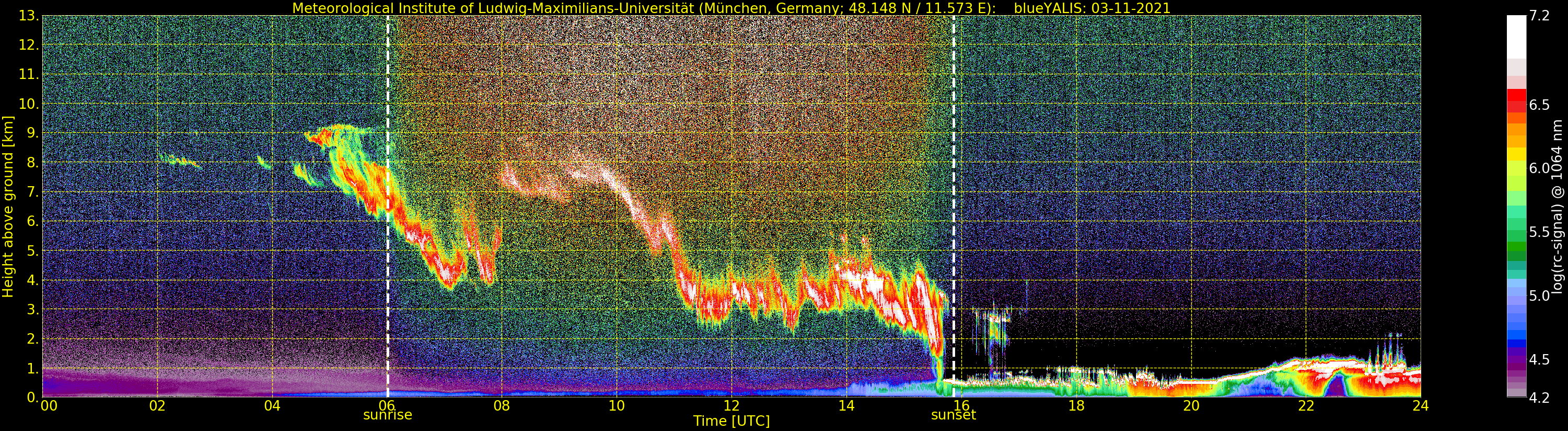1568x431 pixels.
Task: Click the 'Time [UTC]' axis label
Action: tap(731, 421)
